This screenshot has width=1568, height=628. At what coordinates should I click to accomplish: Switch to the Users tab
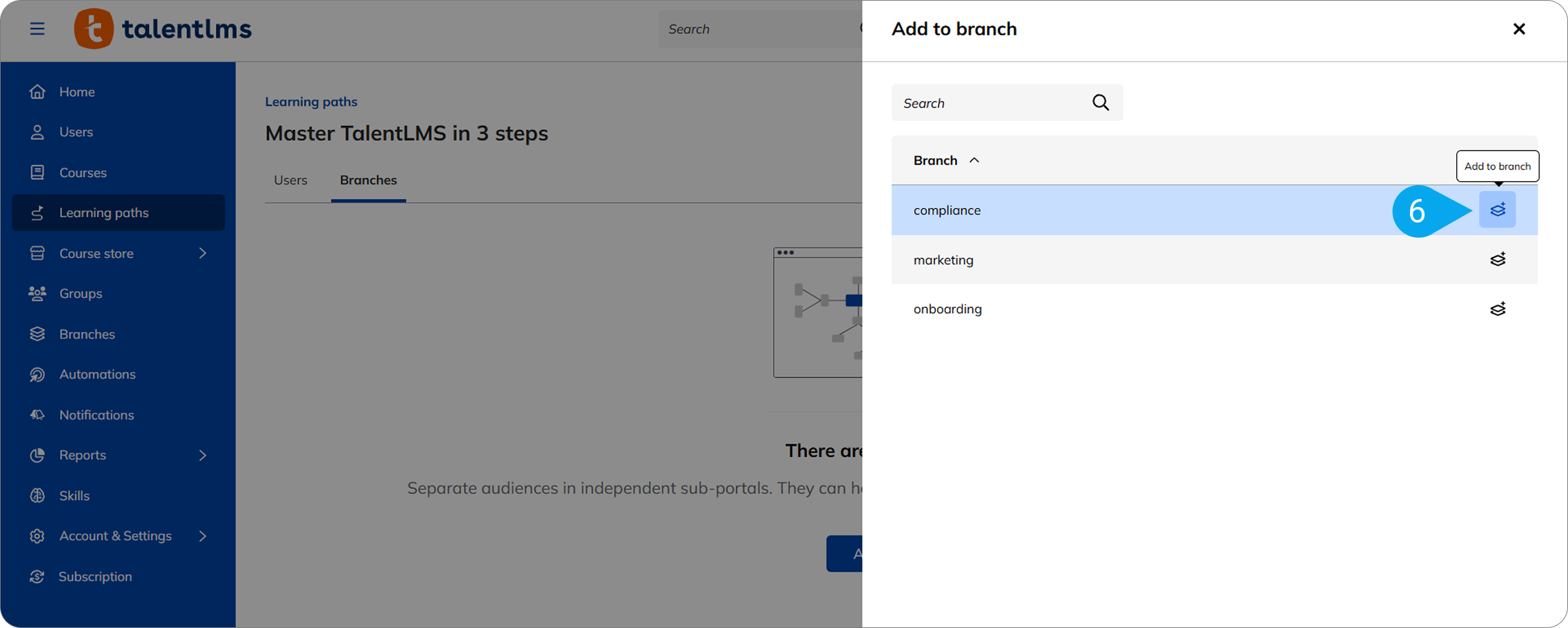pos(290,180)
